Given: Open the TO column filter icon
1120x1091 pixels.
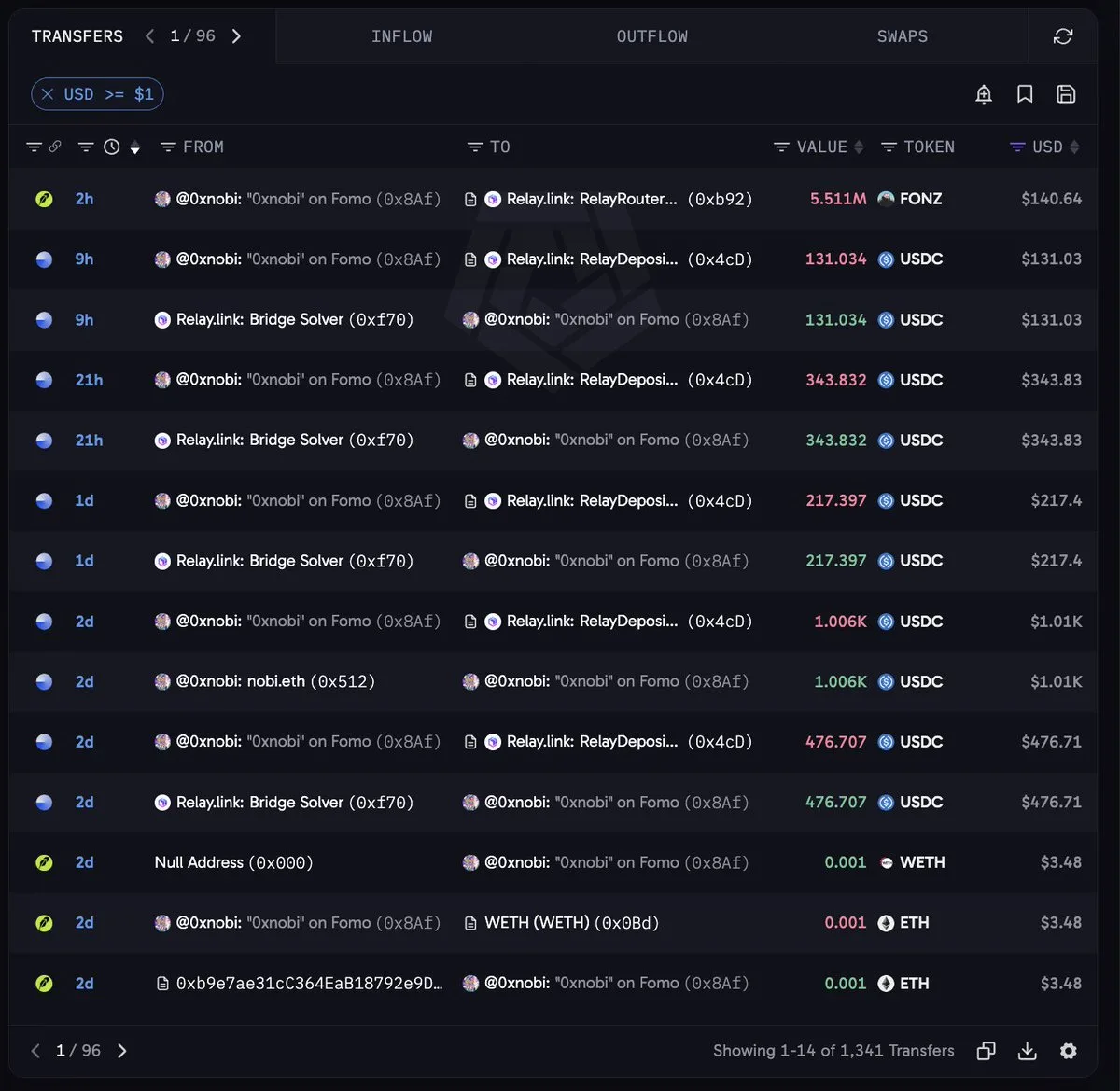Looking at the screenshot, I should (x=474, y=147).
